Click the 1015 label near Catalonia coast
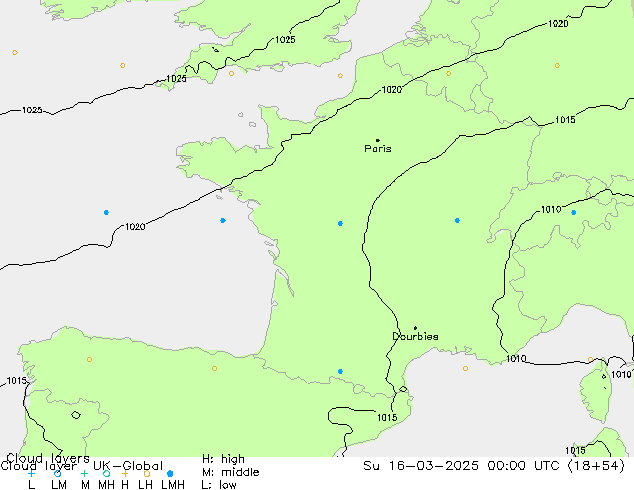The image size is (634, 490). (x=387, y=418)
